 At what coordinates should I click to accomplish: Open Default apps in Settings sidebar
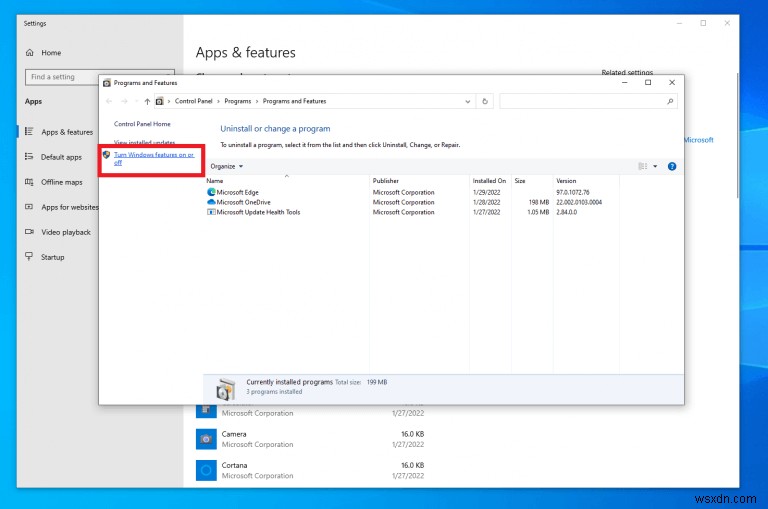[x=61, y=157]
